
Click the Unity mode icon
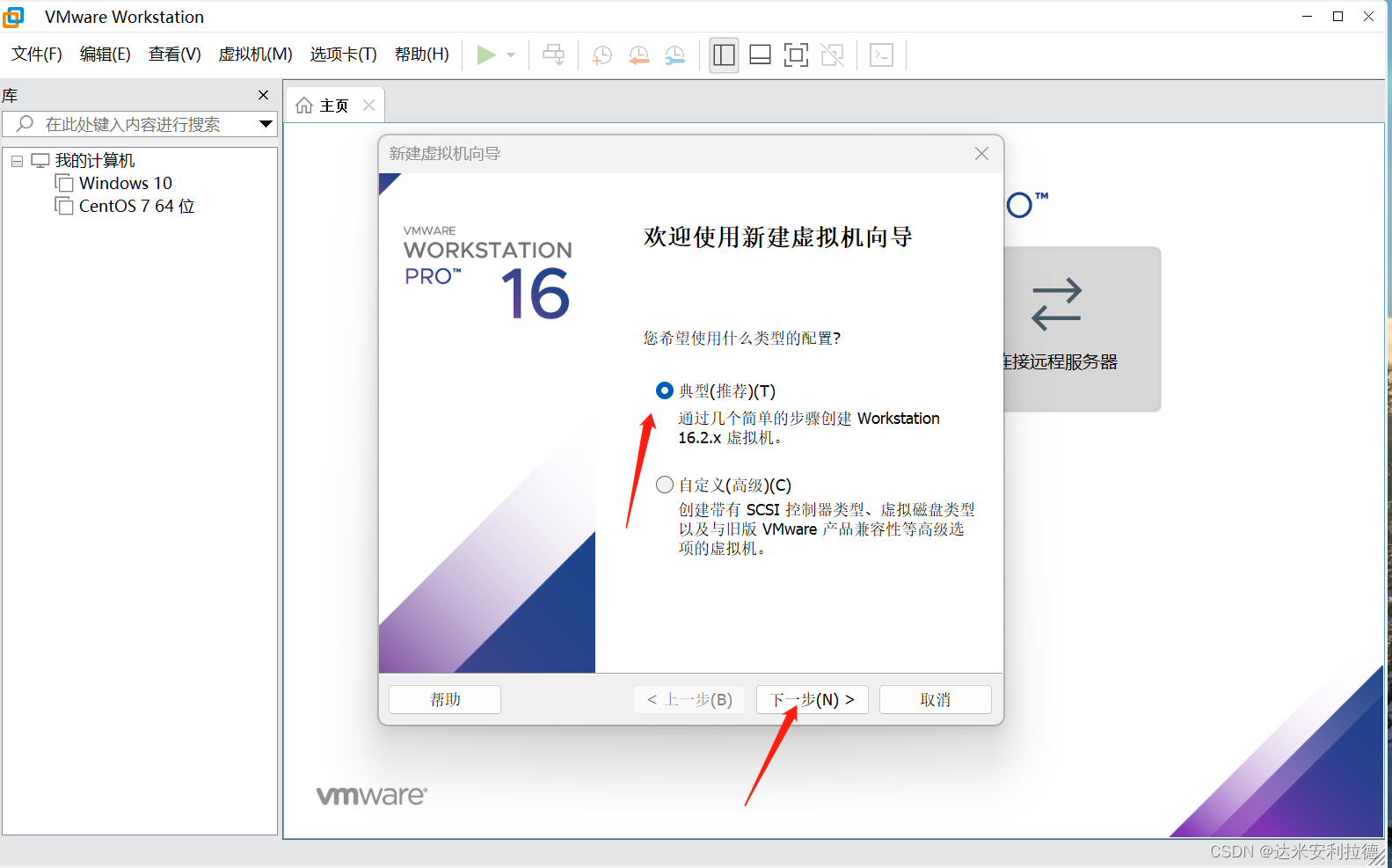point(832,55)
